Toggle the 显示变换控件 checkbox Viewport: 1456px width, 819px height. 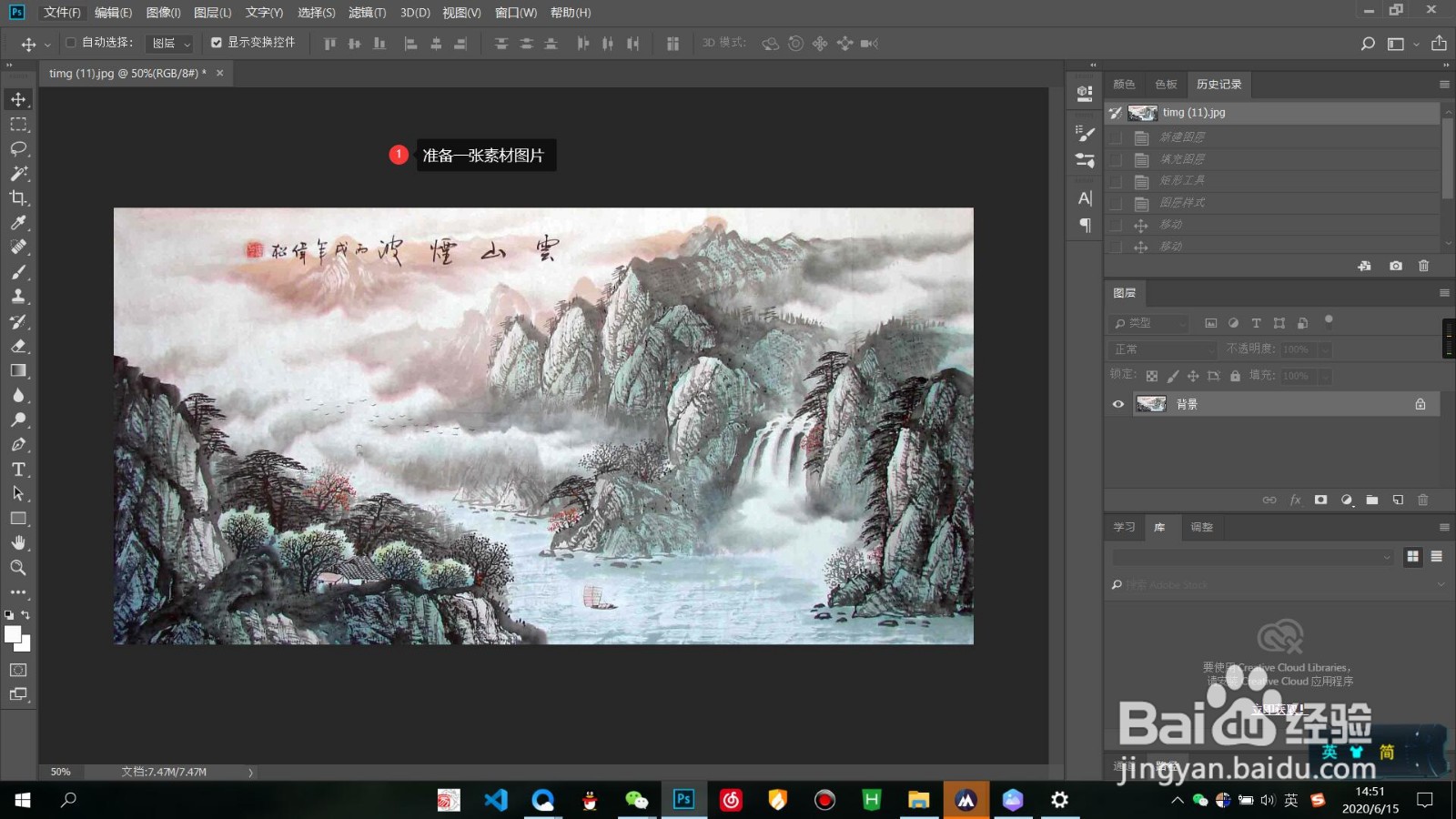[217, 43]
